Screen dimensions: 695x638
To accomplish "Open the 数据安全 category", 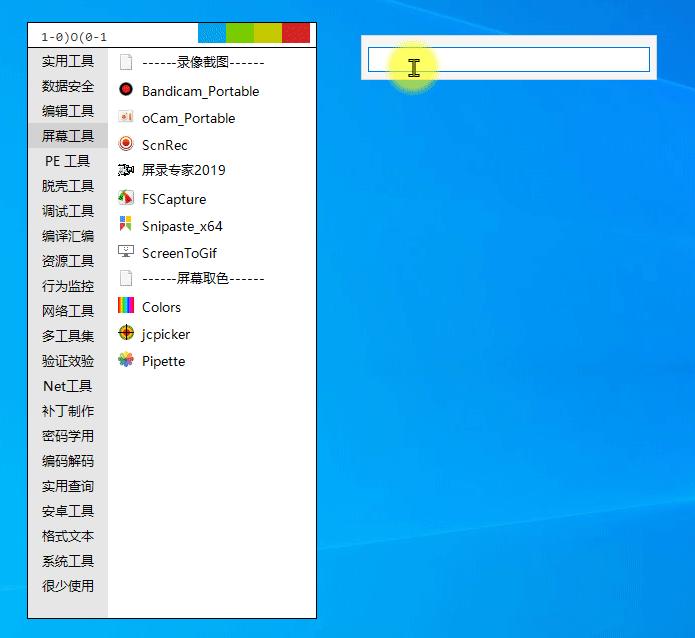I will point(68,86).
